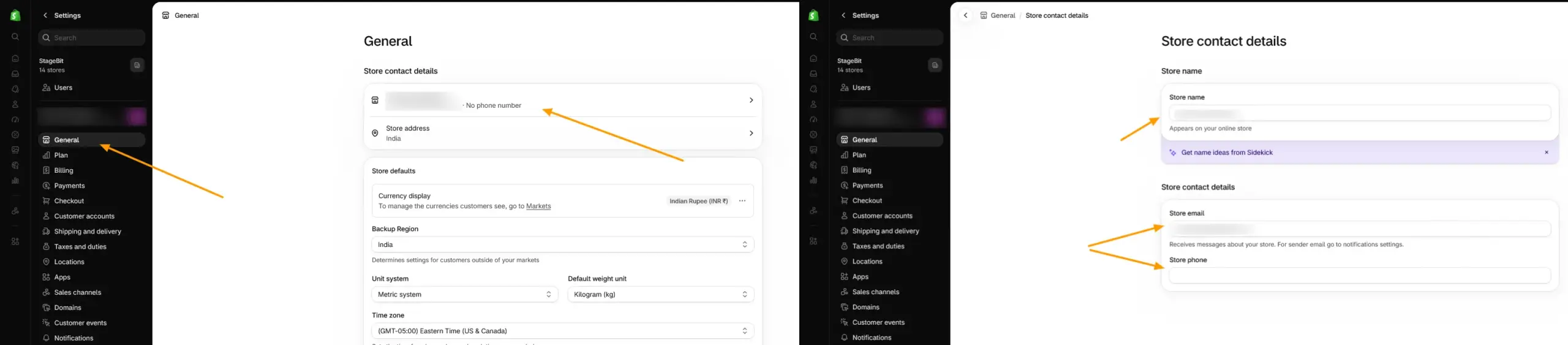Click round back button before General breadcrumb

click(965, 15)
